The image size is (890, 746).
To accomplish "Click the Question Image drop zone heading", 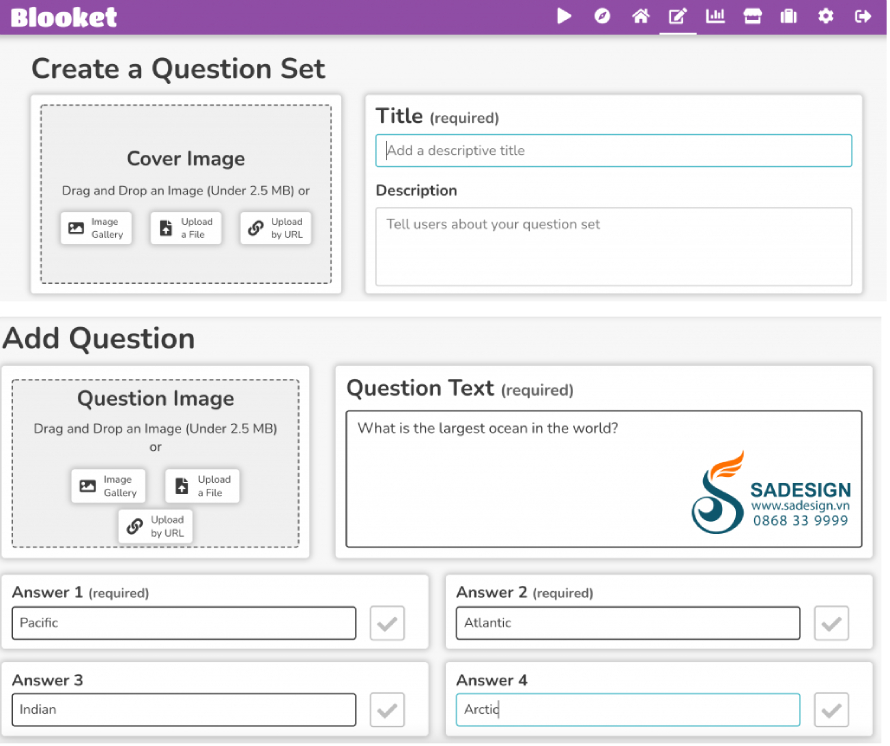I will pos(156,399).
